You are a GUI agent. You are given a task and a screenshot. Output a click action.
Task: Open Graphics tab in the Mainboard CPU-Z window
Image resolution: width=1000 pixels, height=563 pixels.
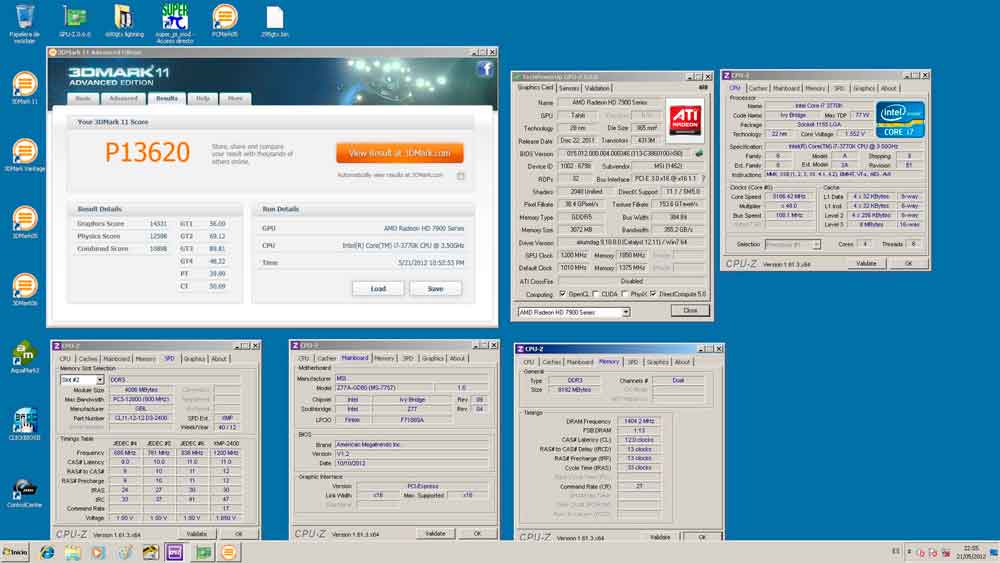(432, 358)
